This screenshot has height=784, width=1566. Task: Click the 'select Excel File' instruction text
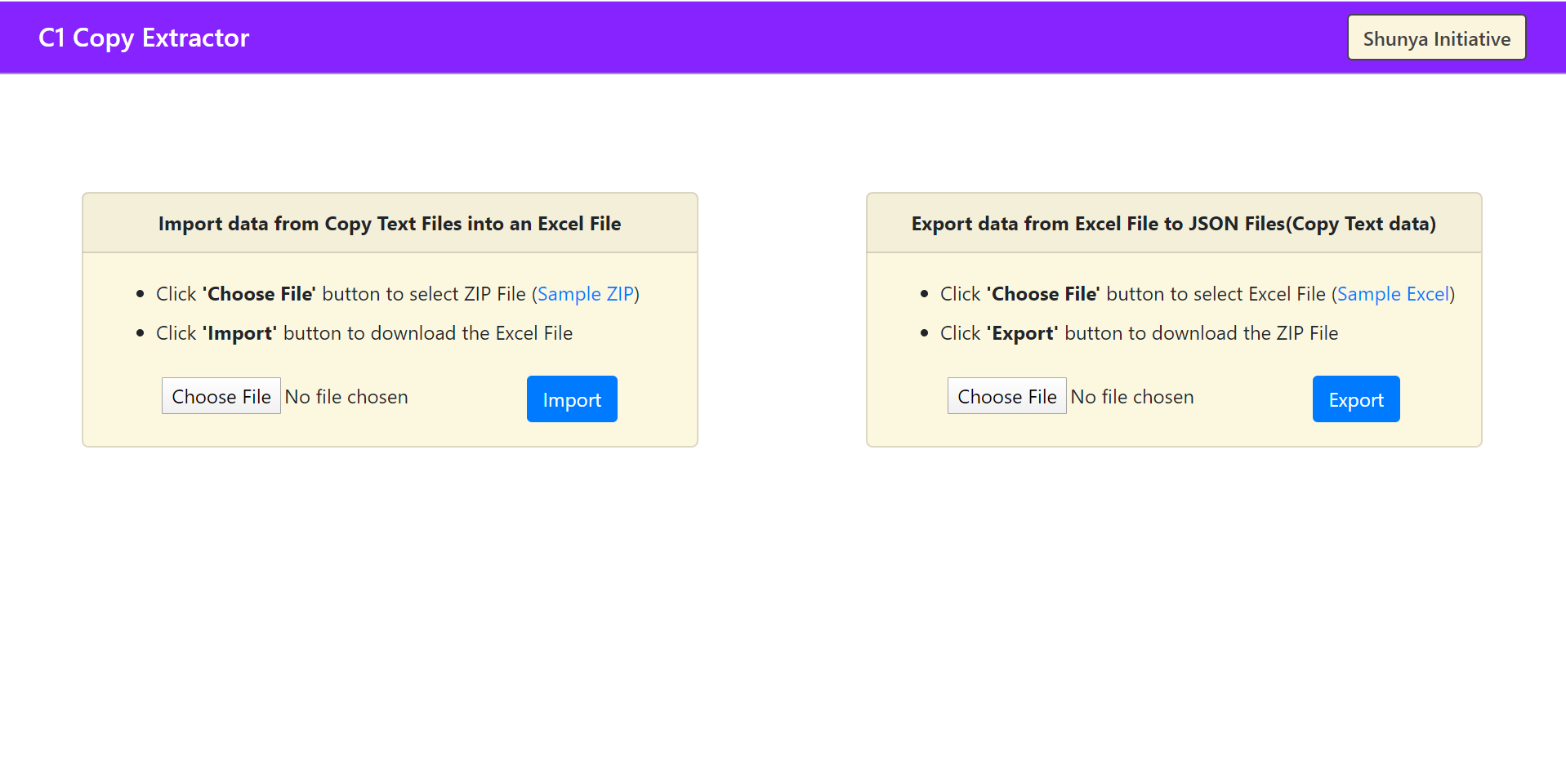(1260, 294)
